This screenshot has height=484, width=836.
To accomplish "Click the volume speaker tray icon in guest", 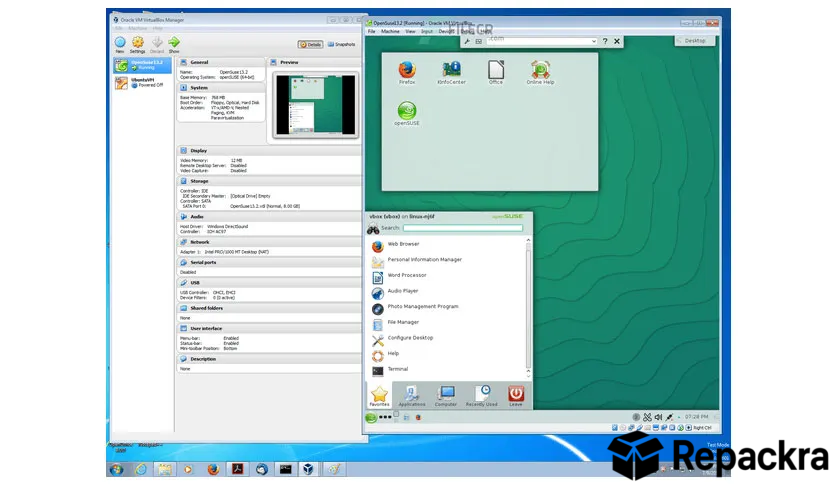I will [658, 417].
